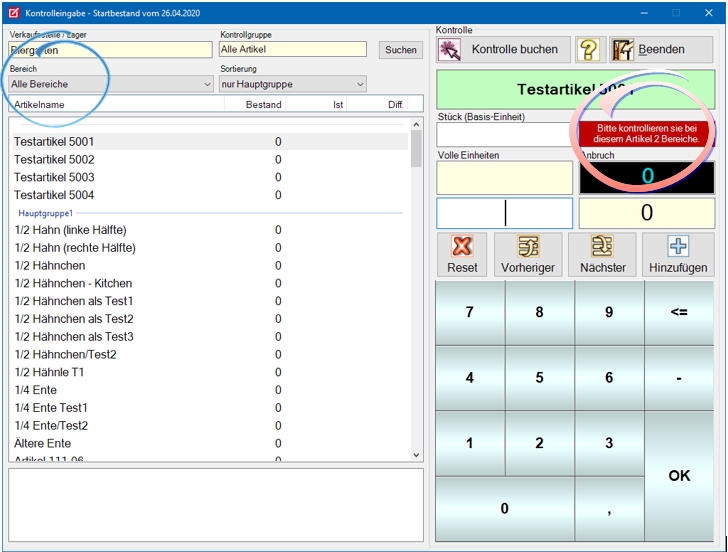Click the Kontrolle buchen wand icon
Image resolution: width=728 pixels, height=552 pixels.
point(450,50)
